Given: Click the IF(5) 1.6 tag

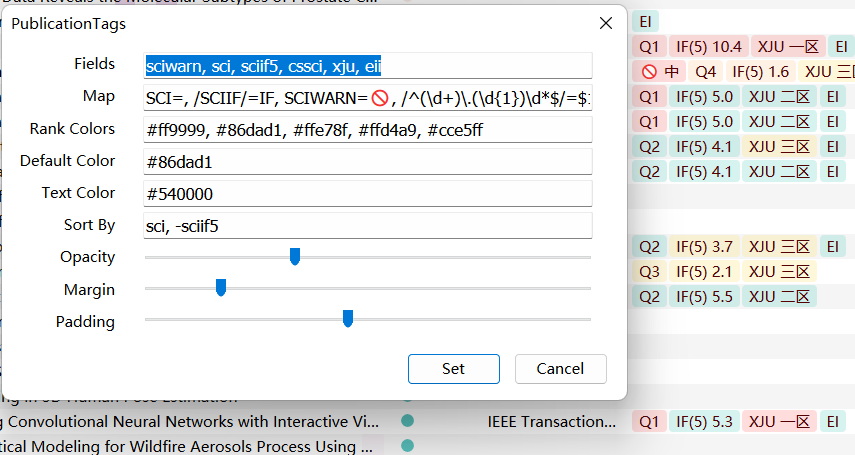Looking at the screenshot, I should pos(760,71).
